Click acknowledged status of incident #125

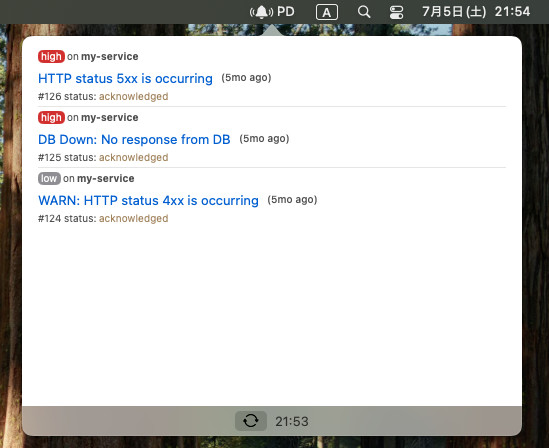point(133,157)
